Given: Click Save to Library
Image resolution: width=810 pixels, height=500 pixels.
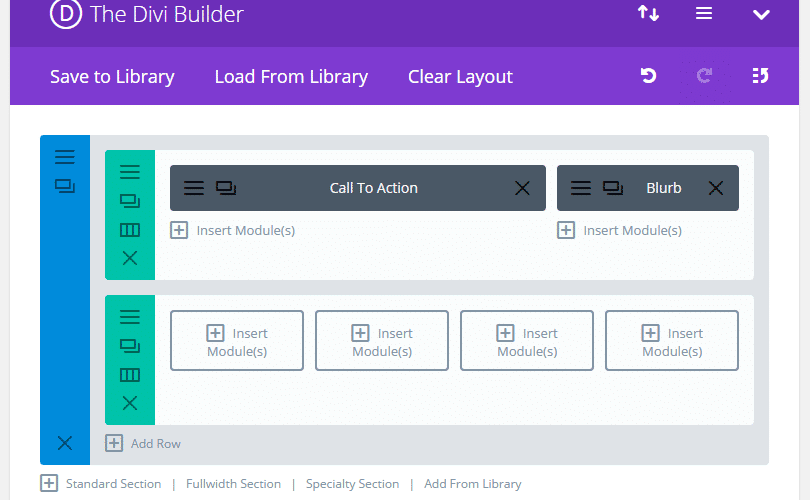Looking at the screenshot, I should pos(112,76).
